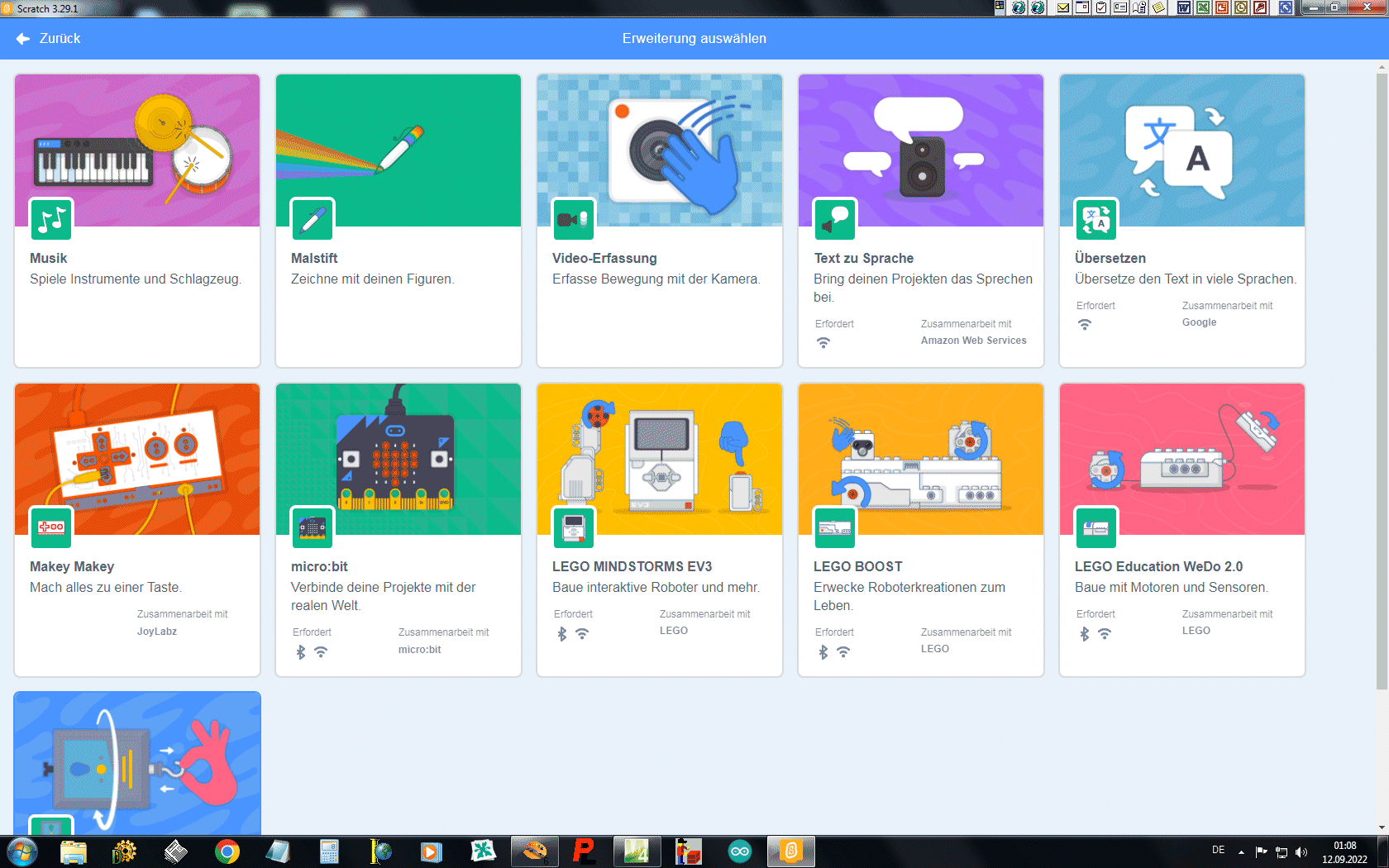Select the Text zu Sprache speaker artwork
The height and width of the screenshot is (868, 1389).
[x=921, y=150]
